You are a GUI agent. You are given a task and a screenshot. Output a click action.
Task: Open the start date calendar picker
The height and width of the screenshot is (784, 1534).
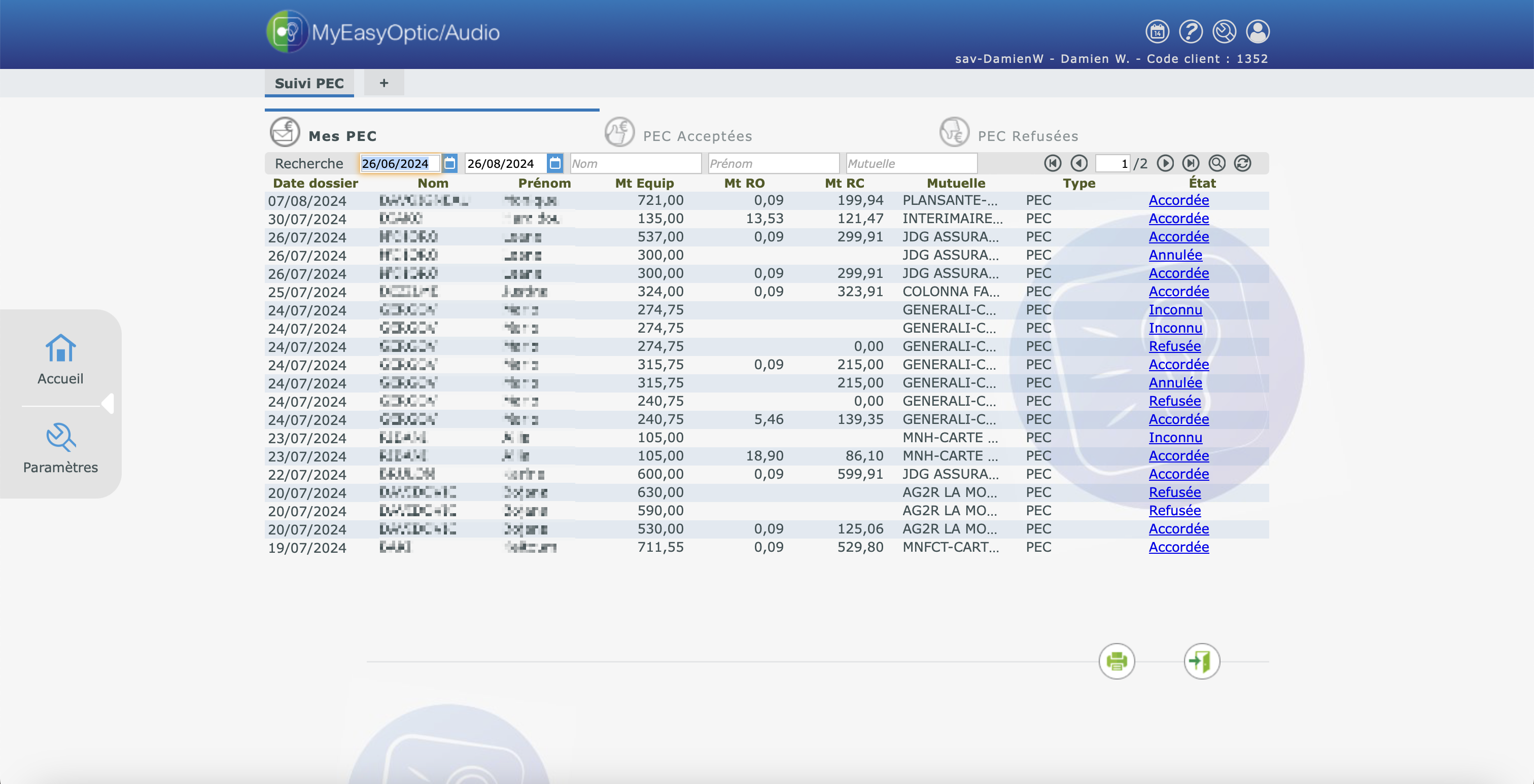click(450, 163)
